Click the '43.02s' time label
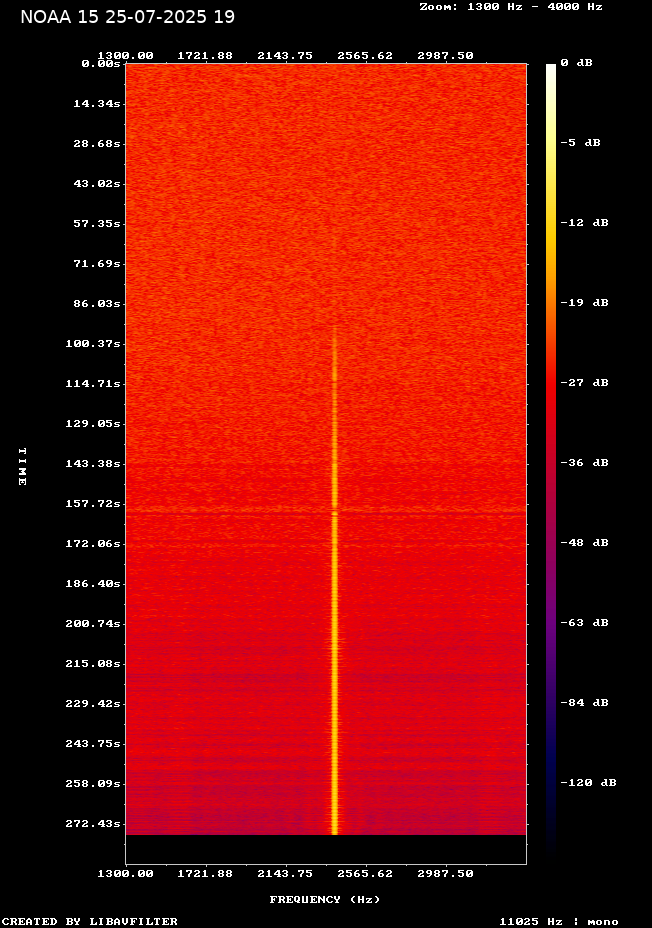Viewport: 652px width, 928px height. [97, 183]
